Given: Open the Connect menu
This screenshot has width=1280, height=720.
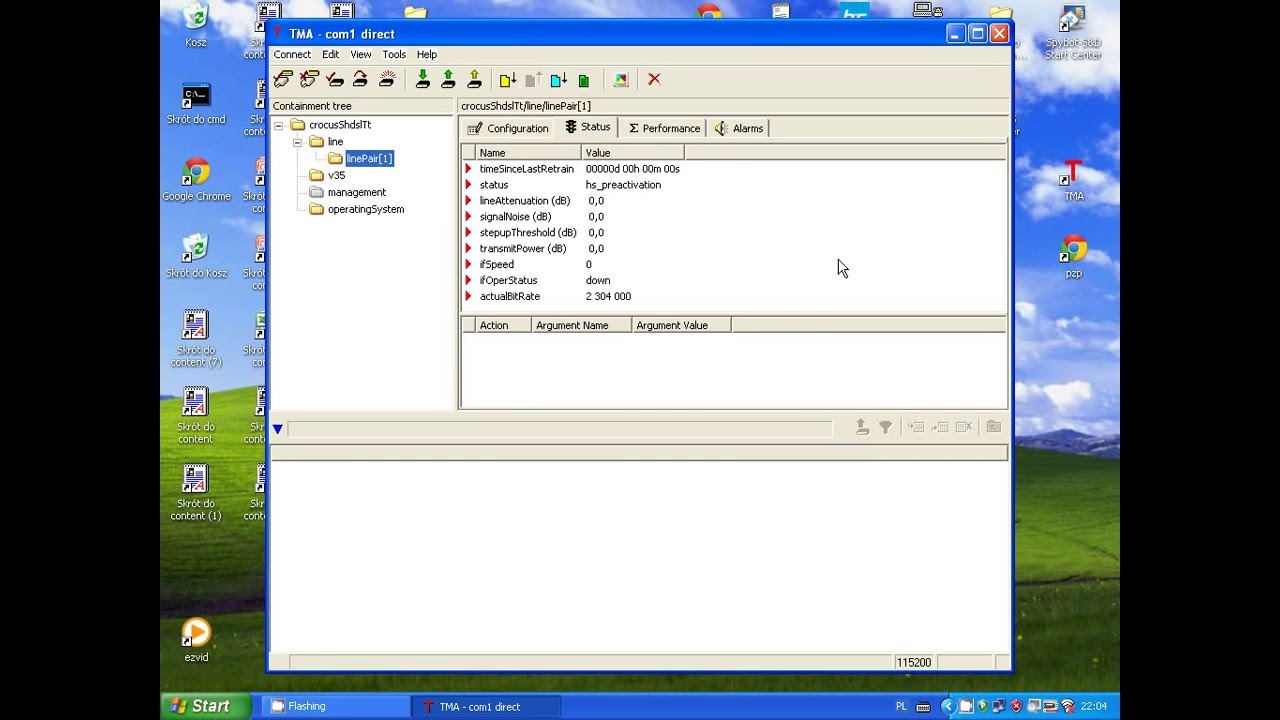Looking at the screenshot, I should pyautogui.click(x=292, y=54).
